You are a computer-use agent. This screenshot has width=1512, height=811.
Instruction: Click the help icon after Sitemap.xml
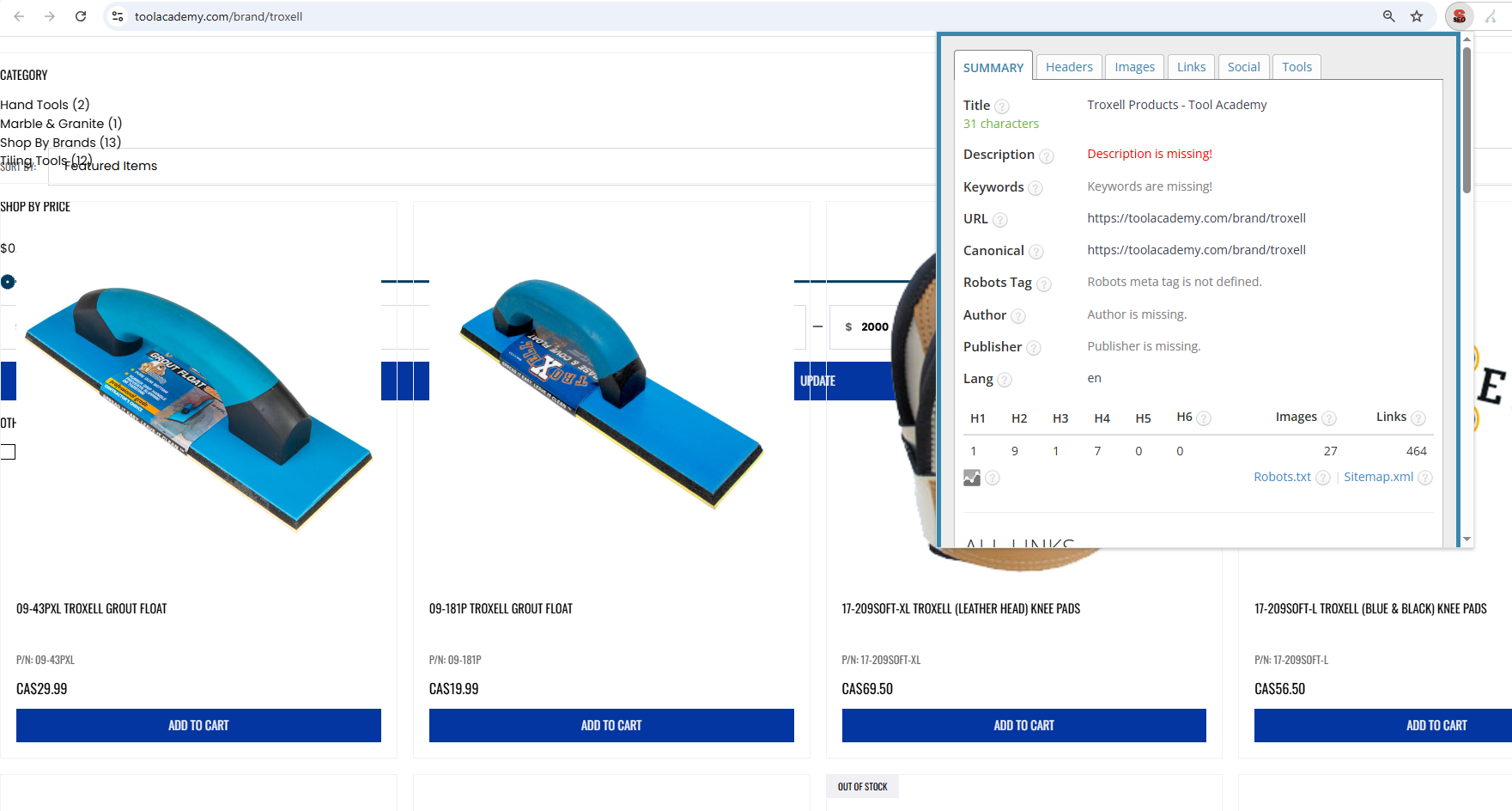point(1425,478)
